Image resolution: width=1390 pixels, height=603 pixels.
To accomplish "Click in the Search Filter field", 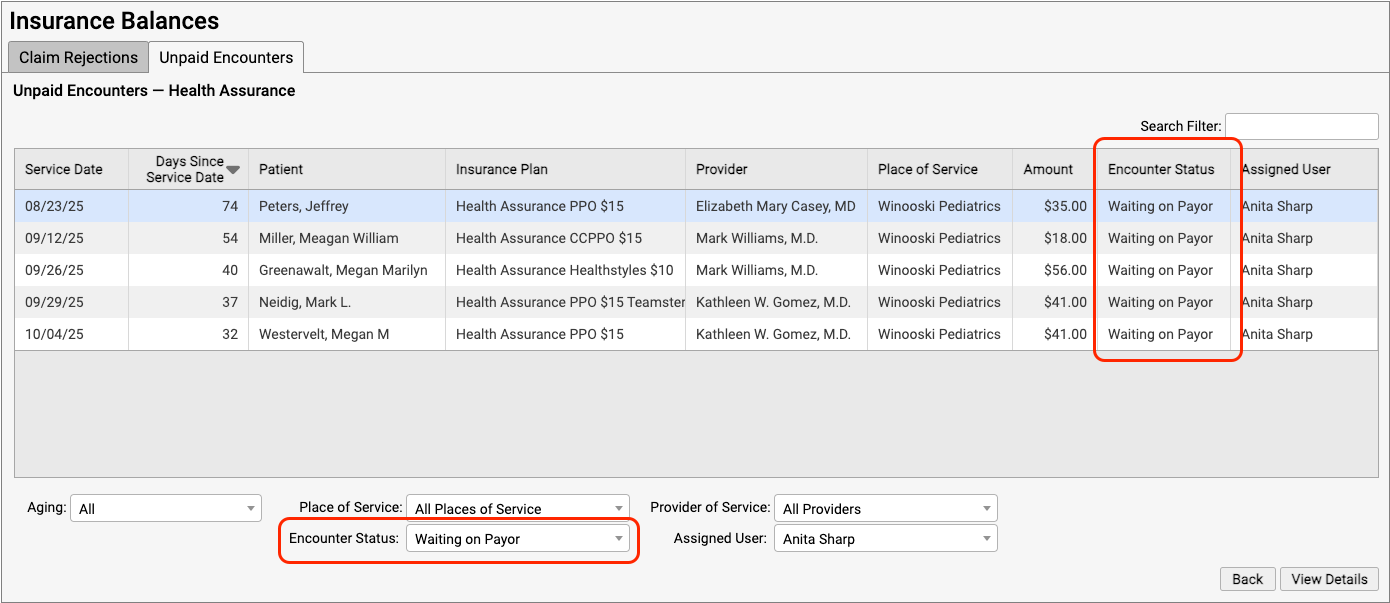I will 1301,126.
